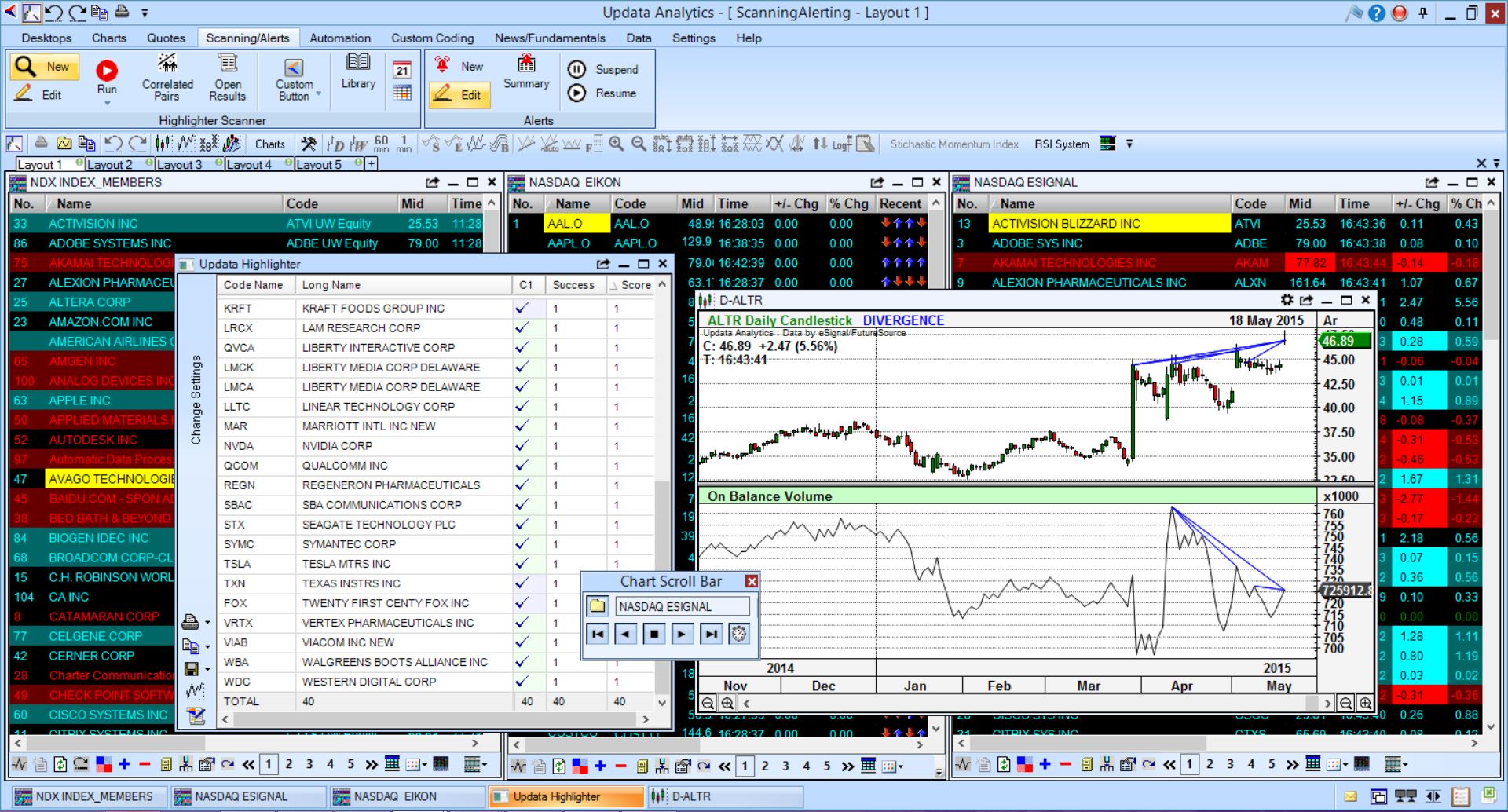Run the Highlighter Scanner
The image size is (1508, 812).
(x=107, y=79)
